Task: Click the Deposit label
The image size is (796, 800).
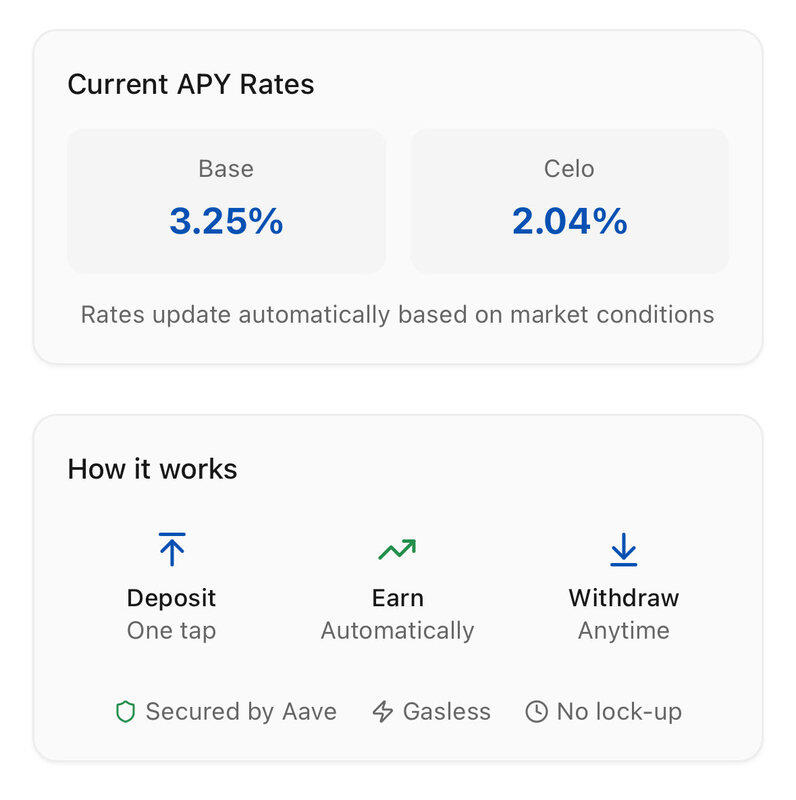Action: [x=171, y=598]
